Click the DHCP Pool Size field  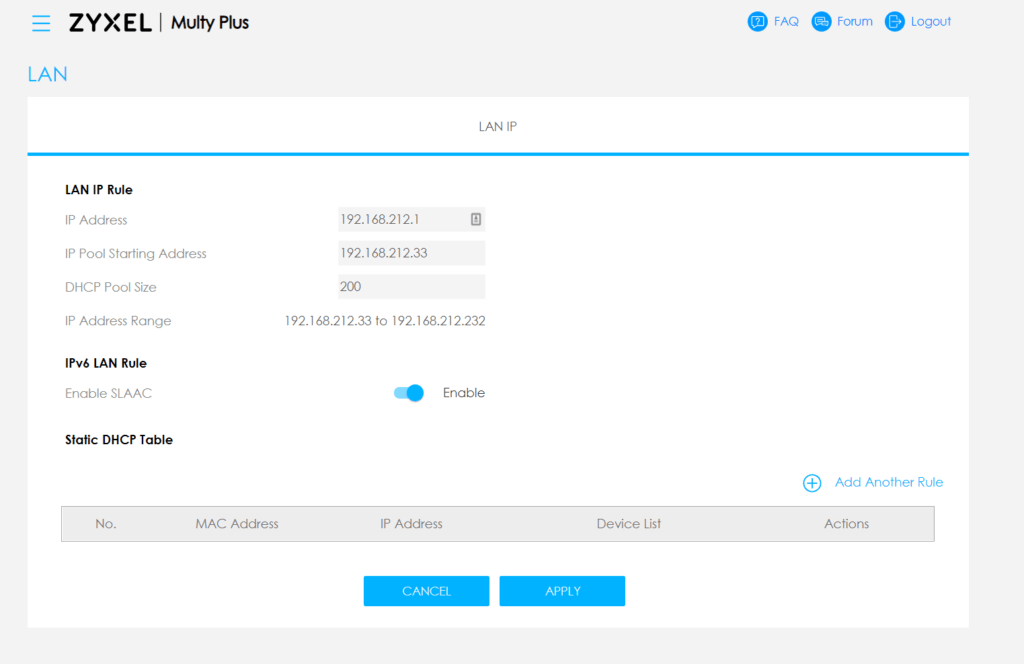tap(411, 287)
